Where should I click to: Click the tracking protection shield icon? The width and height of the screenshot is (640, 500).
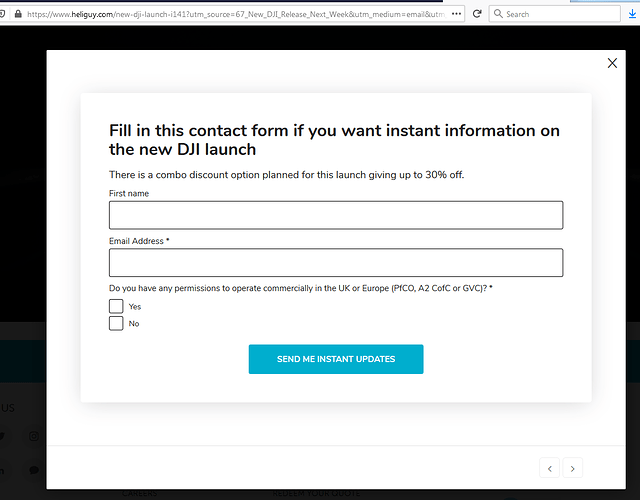point(2,14)
